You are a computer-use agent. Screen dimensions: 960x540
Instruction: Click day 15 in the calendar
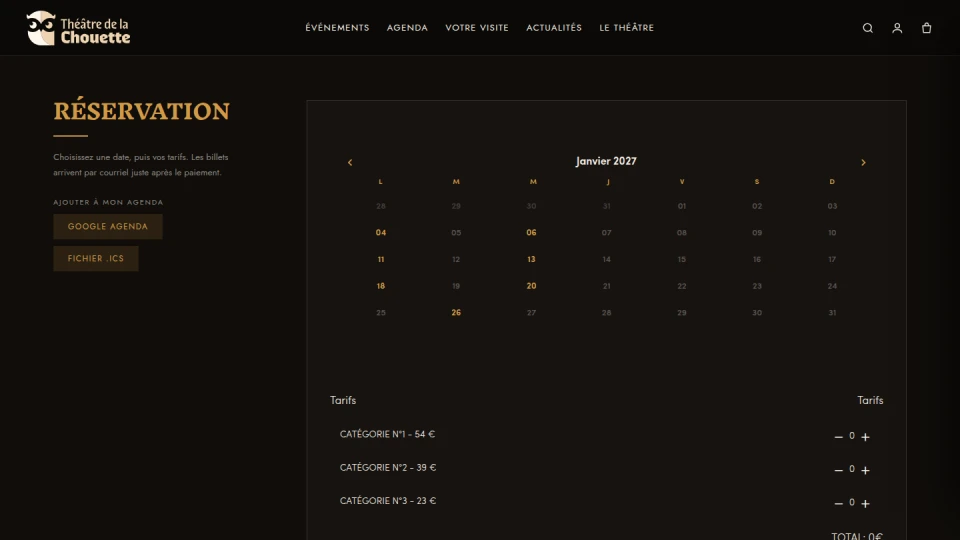[x=681, y=260]
